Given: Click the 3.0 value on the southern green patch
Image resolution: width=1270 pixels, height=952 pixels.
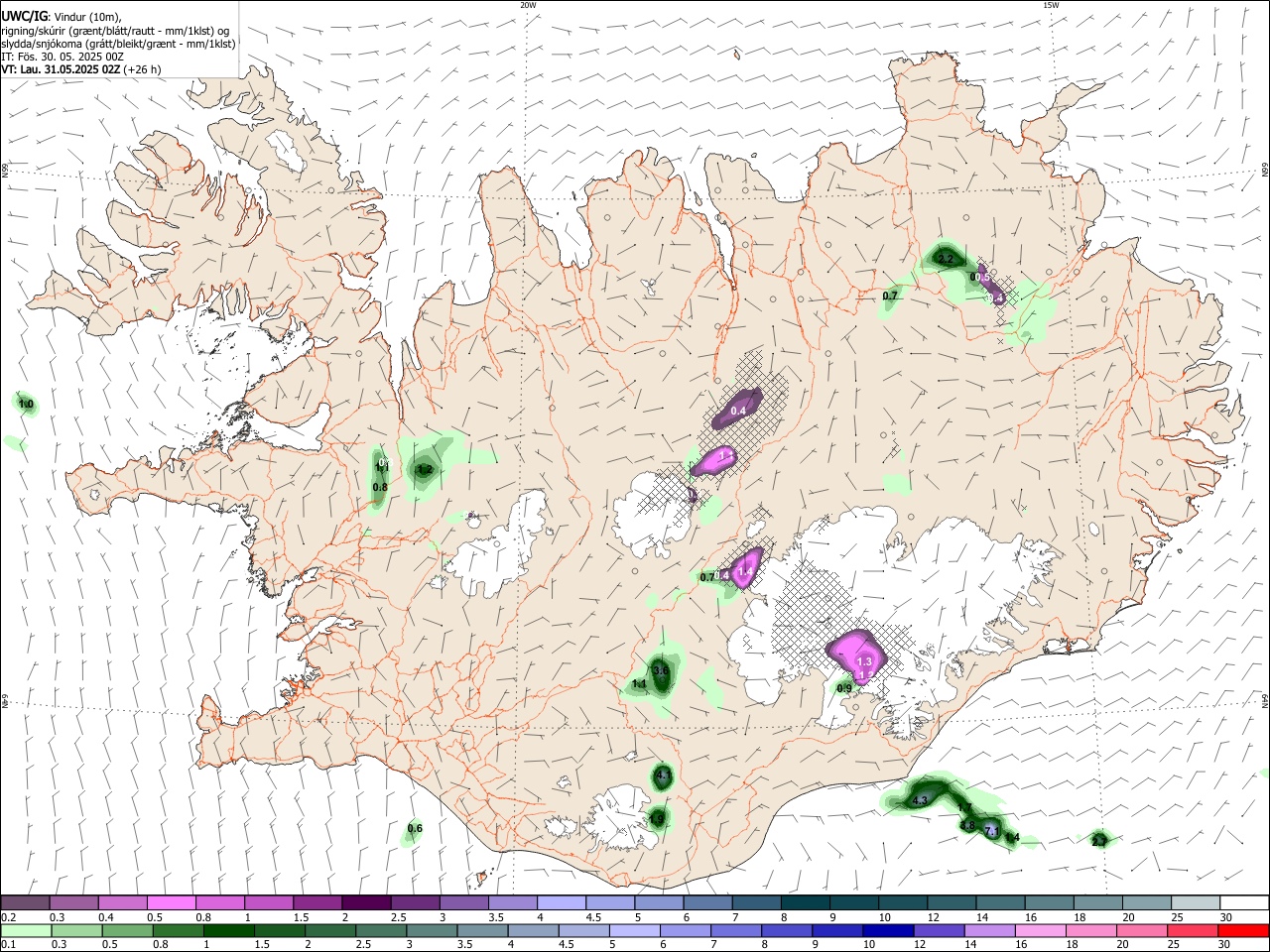Looking at the screenshot, I should (x=661, y=671).
